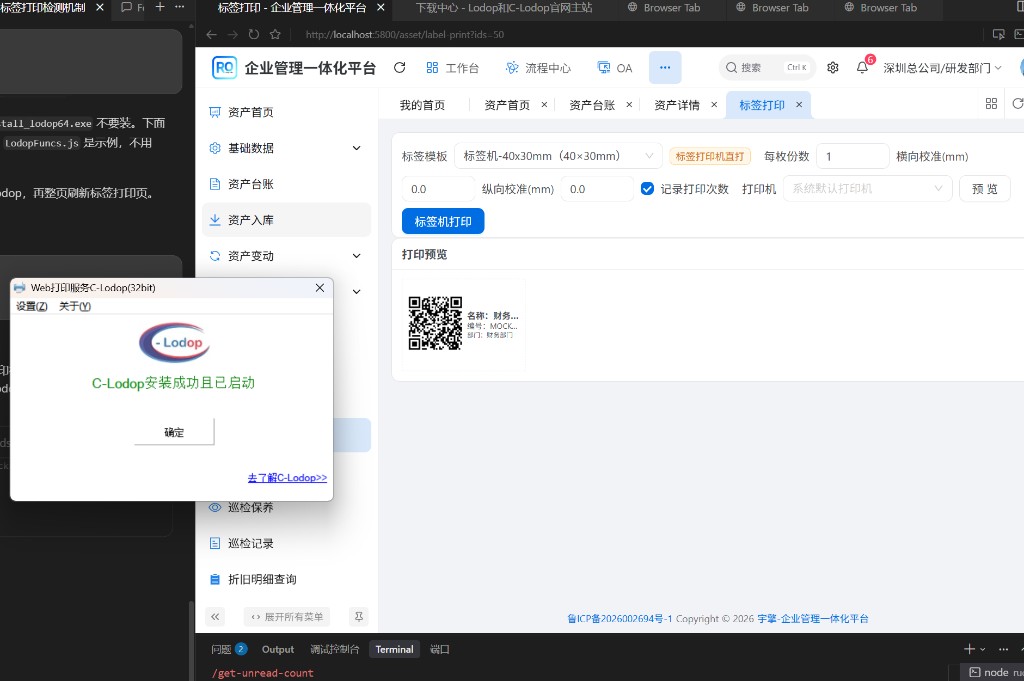Close the 标签打印 browser tab
The image size is (1024, 681).
(381, 8)
